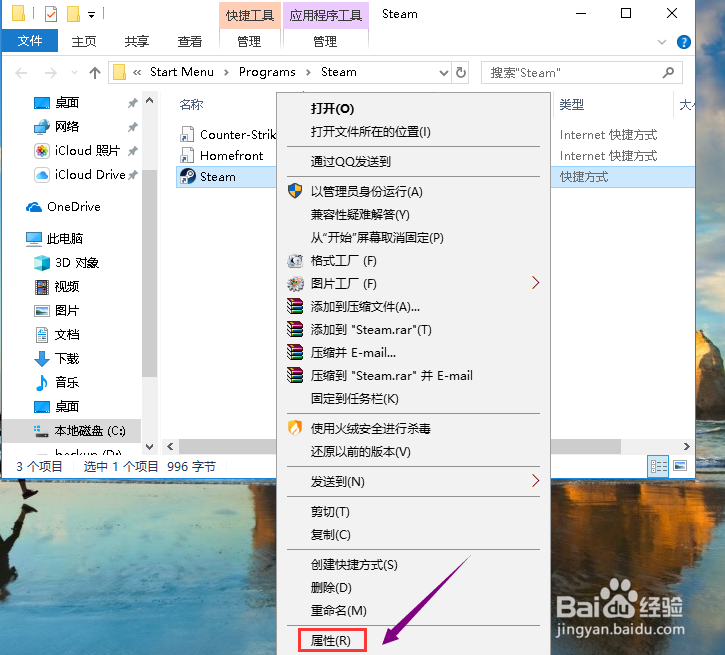Click the Programs breadcrumb
The image size is (725, 655).
pyautogui.click(x=267, y=72)
